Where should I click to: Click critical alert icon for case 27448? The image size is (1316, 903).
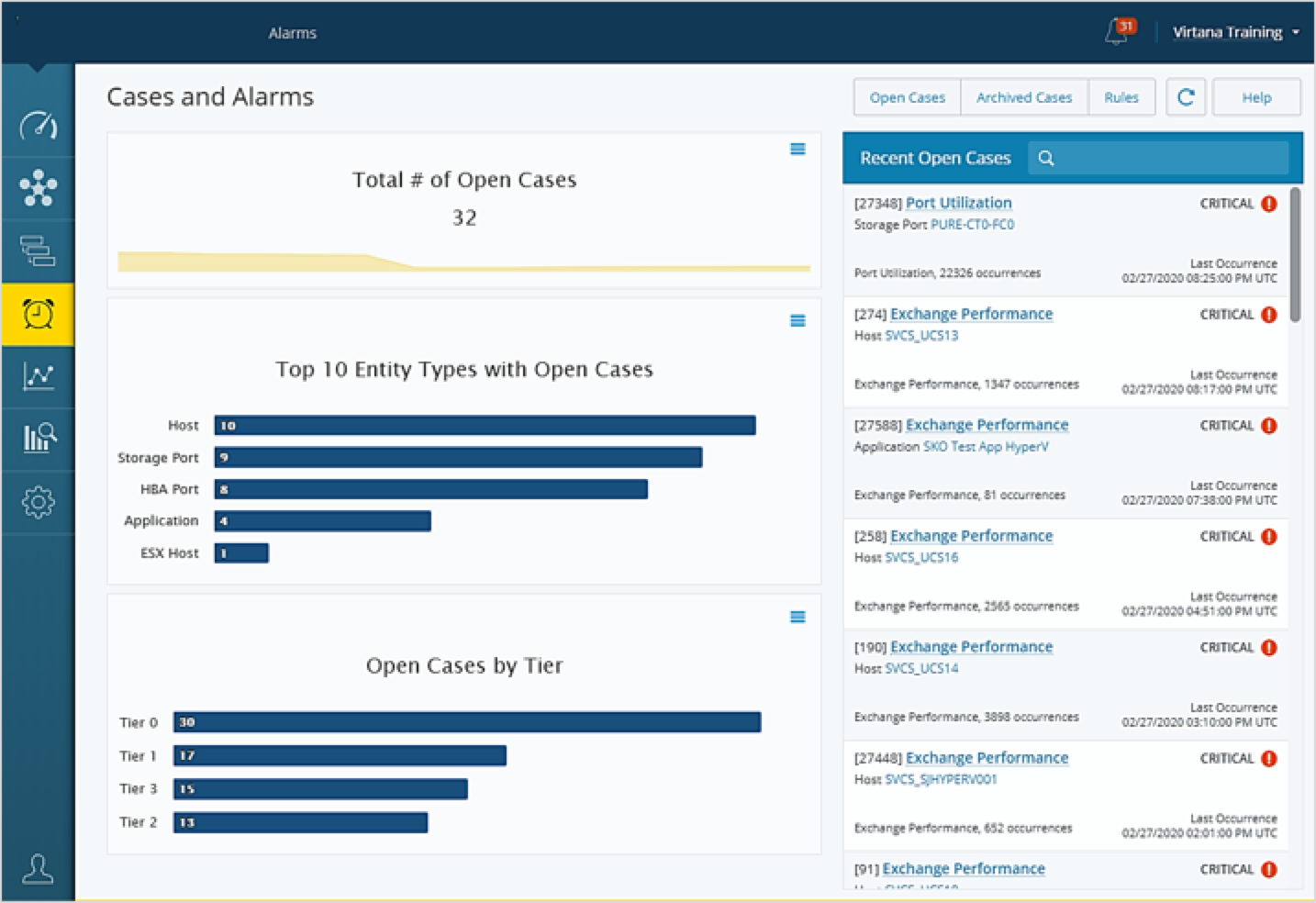(1268, 759)
